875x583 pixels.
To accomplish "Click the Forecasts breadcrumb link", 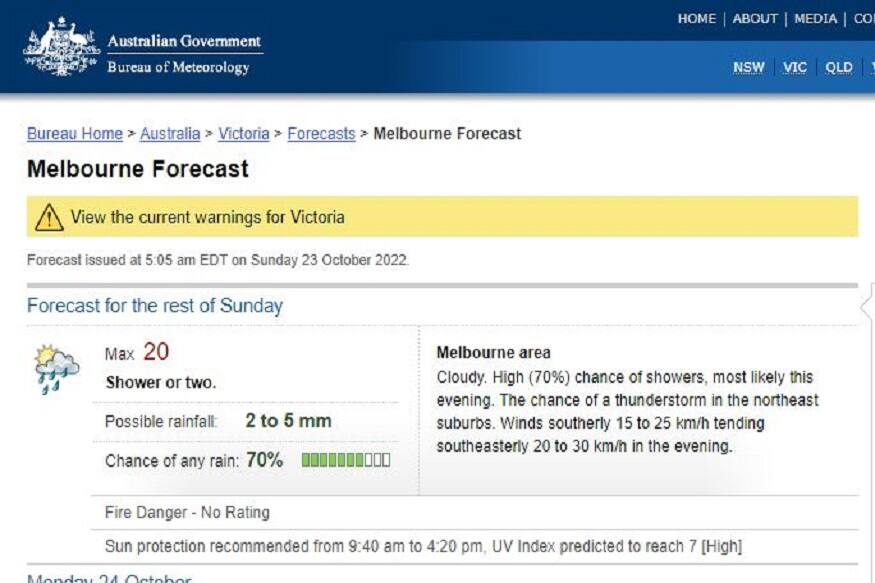I will (x=321, y=133).
